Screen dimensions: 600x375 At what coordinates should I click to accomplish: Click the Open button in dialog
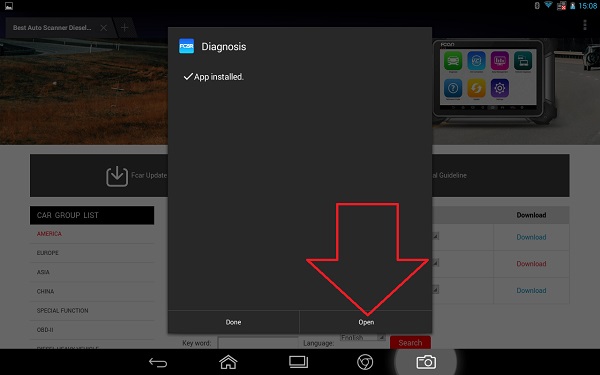pyautogui.click(x=366, y=322)
